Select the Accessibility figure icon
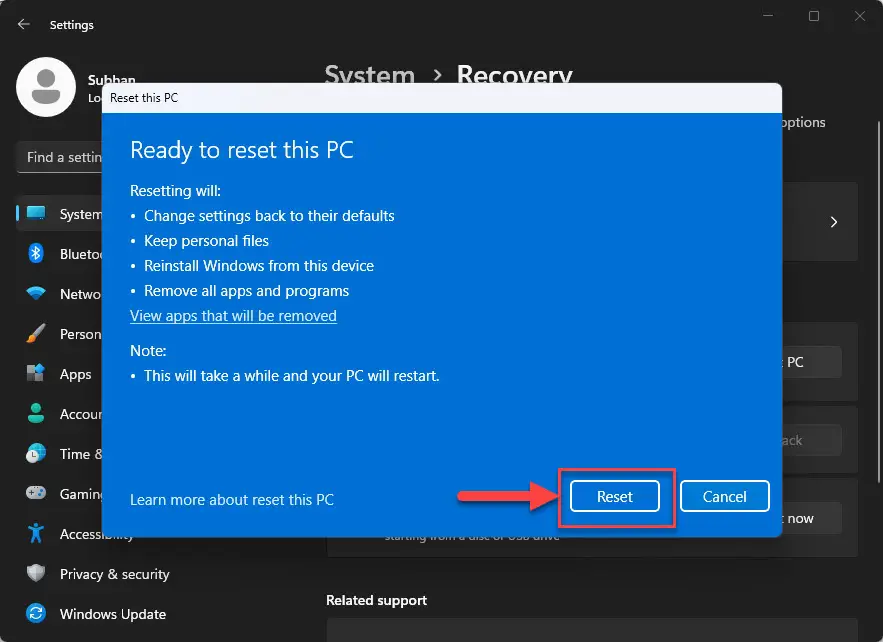Image resolution: width=883 pixels, height=642 pixels. pyautogui.click(x=36, y=533)
